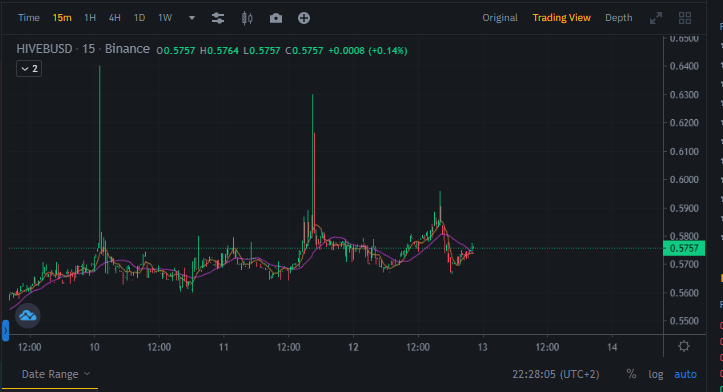The image size is (723, 392).
Task: Collapse the indicator legend showing 2
Action: [x=29, y=69]
